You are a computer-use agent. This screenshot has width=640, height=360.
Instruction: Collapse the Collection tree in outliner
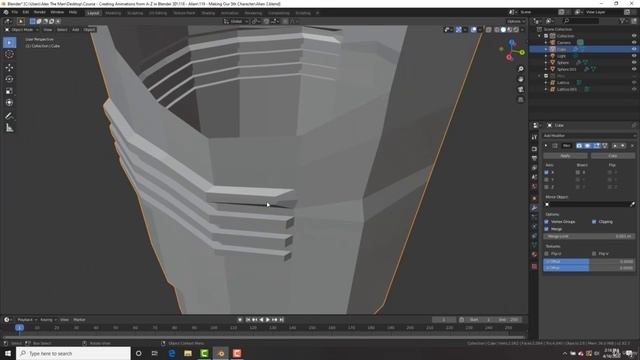point(540,36)
